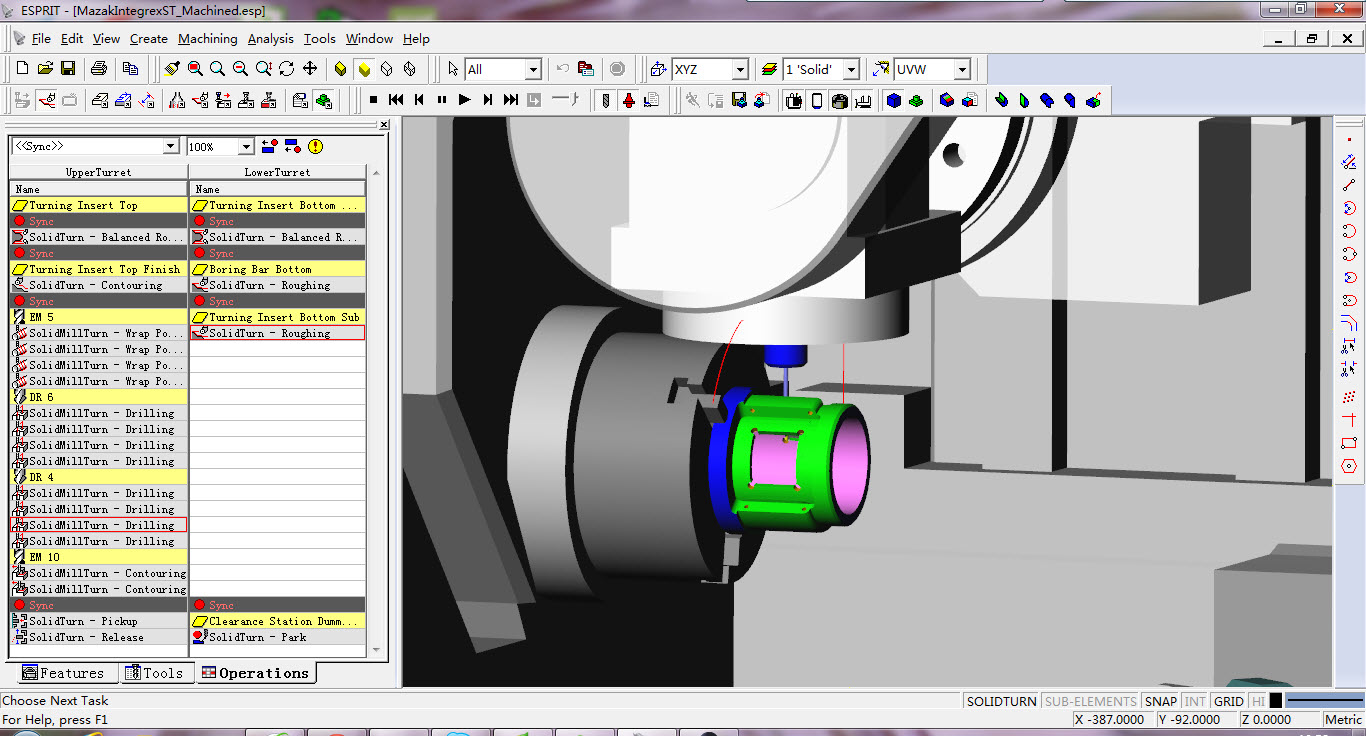Toggle GRID mode in the status bar

(x=1228, y=701)
